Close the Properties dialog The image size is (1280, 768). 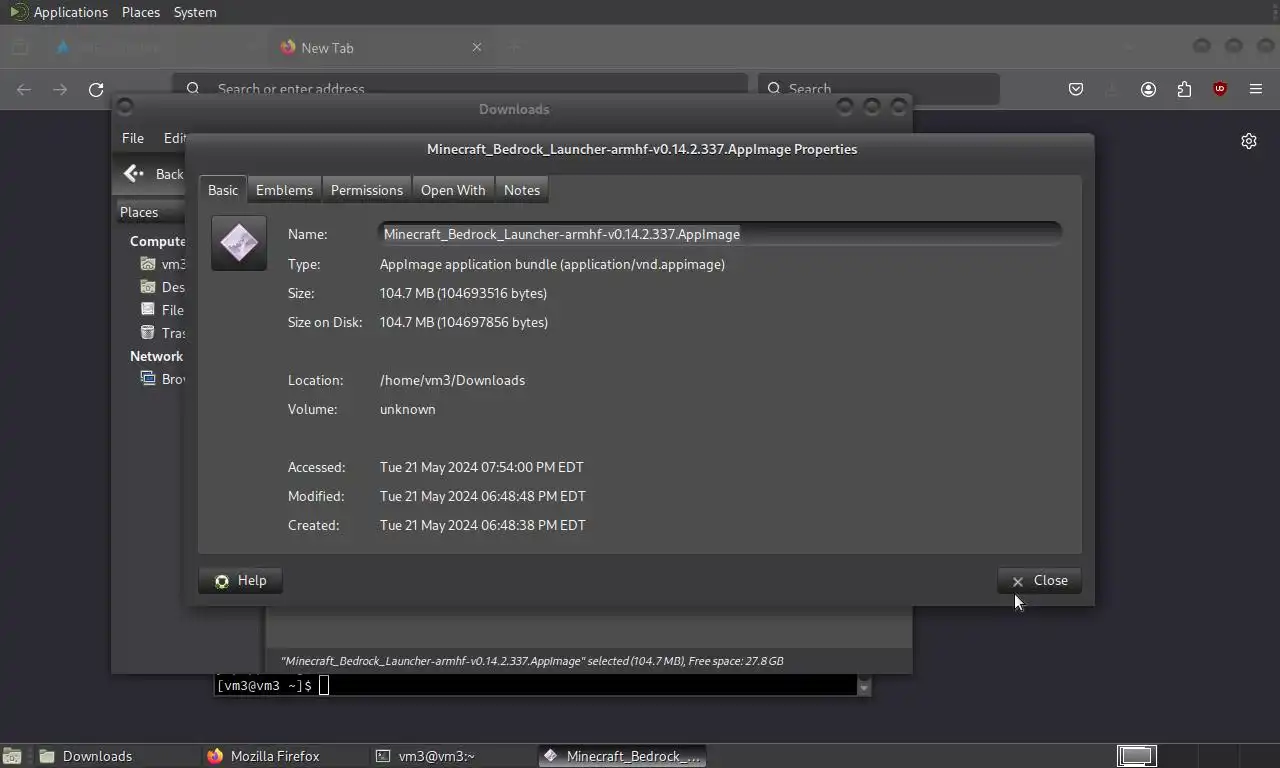(x=1039, y=580)
